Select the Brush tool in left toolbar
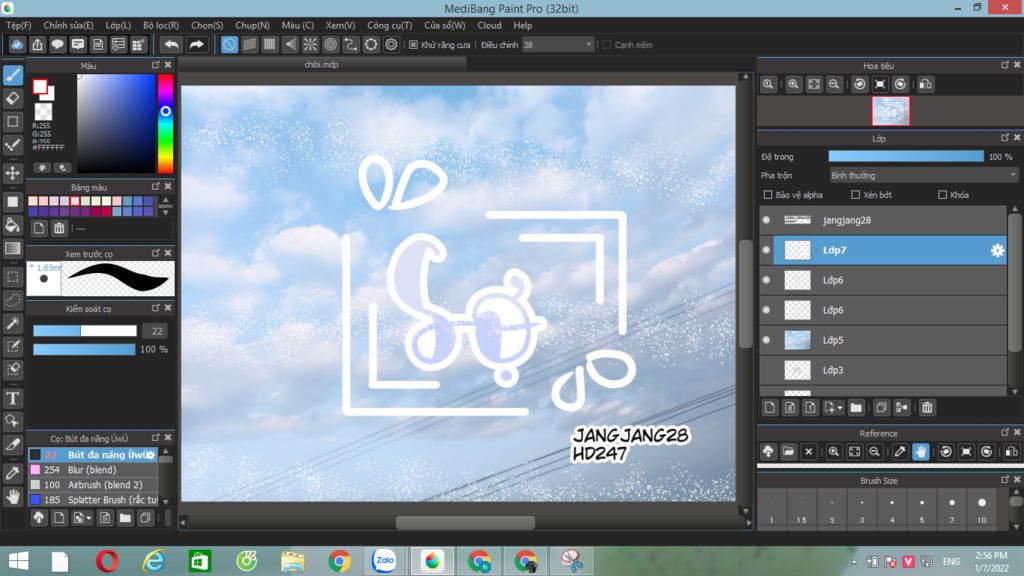1024x576 pixels. point(12,75)
